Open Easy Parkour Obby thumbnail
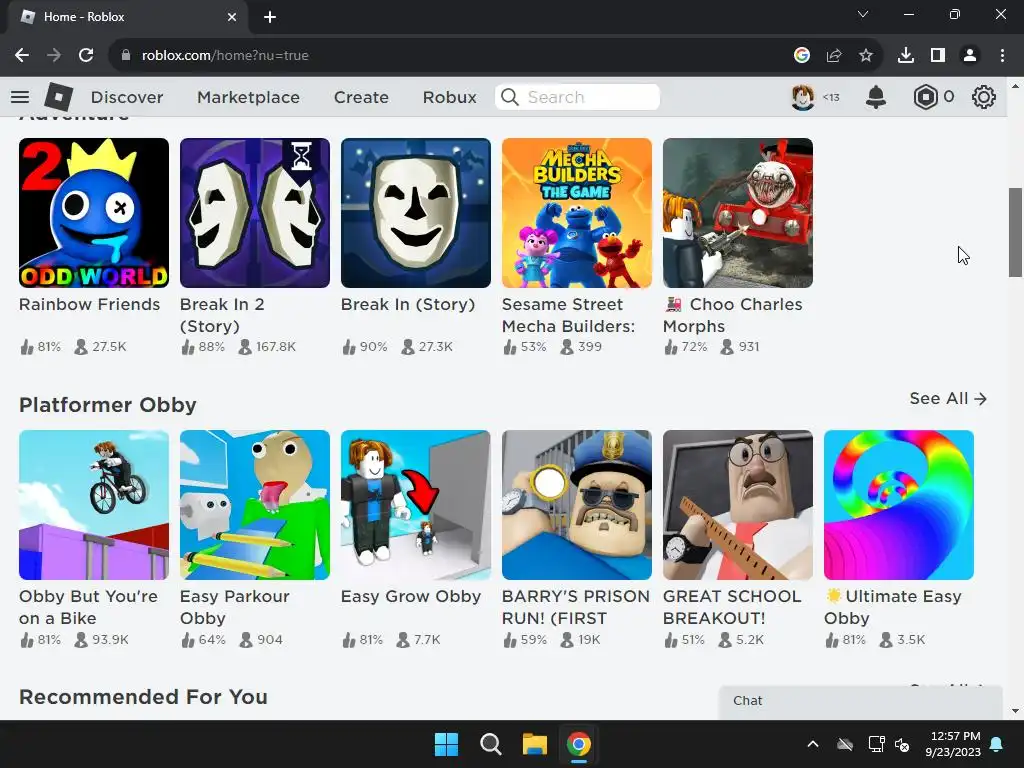The width and height of the screenshot is (1024, 768). click(x=255, y=505)
